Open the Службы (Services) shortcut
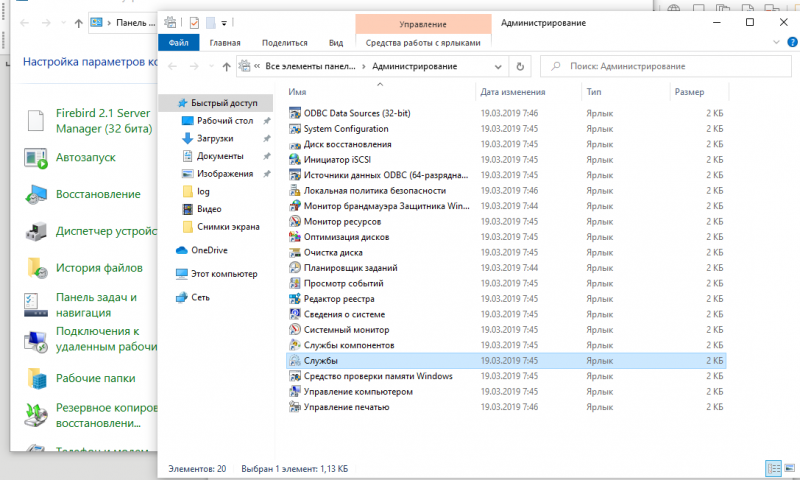The height and width of the screenshot is (480, 800). click(x=321, y=360)
